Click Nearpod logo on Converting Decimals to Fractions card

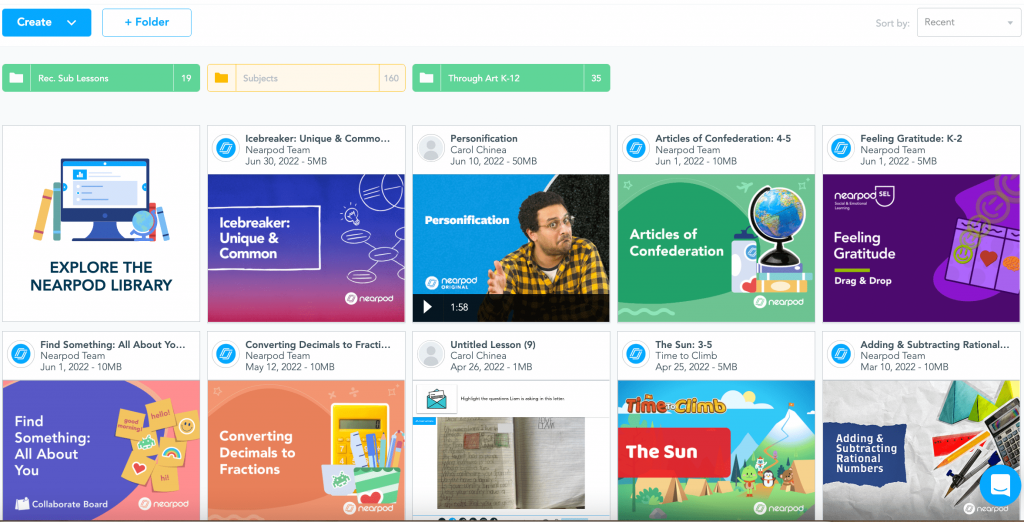pyautogui.click(x=226, y=354)
